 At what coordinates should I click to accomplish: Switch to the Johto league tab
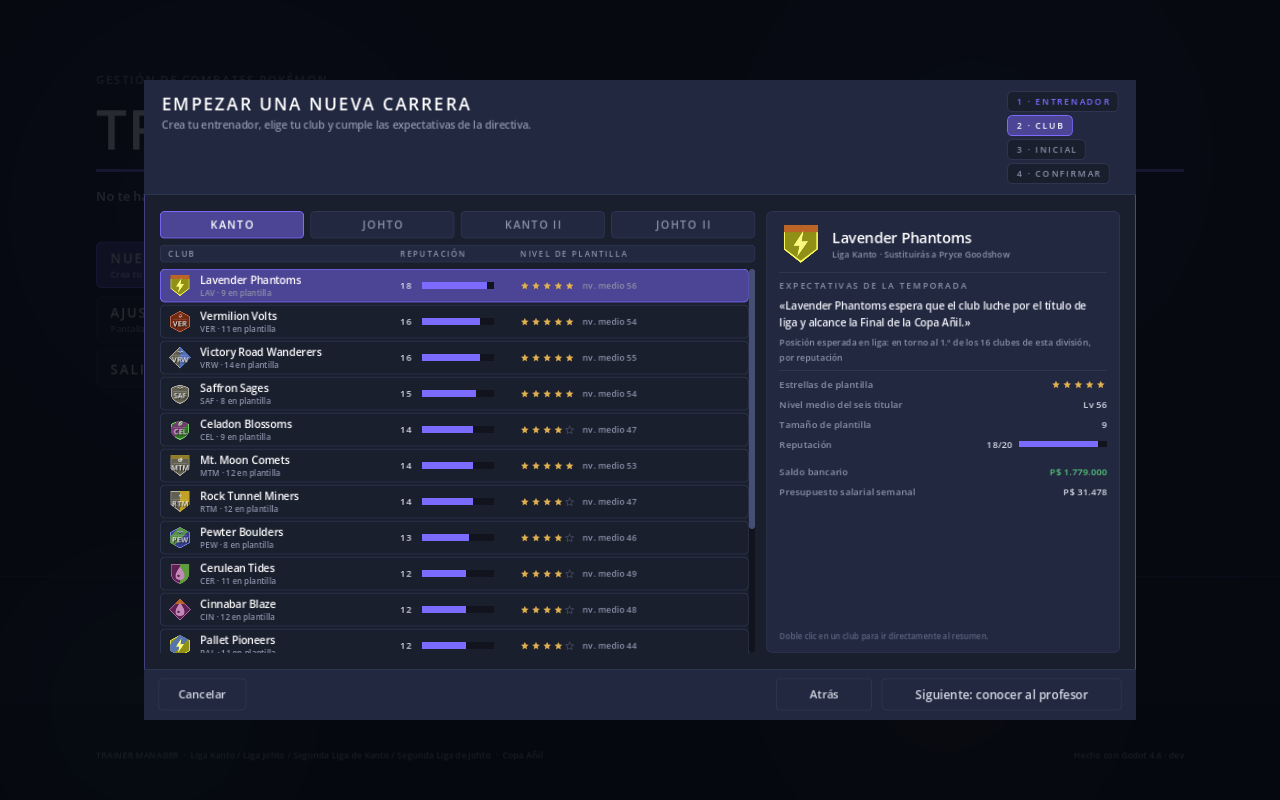click(x=382, y=225)
